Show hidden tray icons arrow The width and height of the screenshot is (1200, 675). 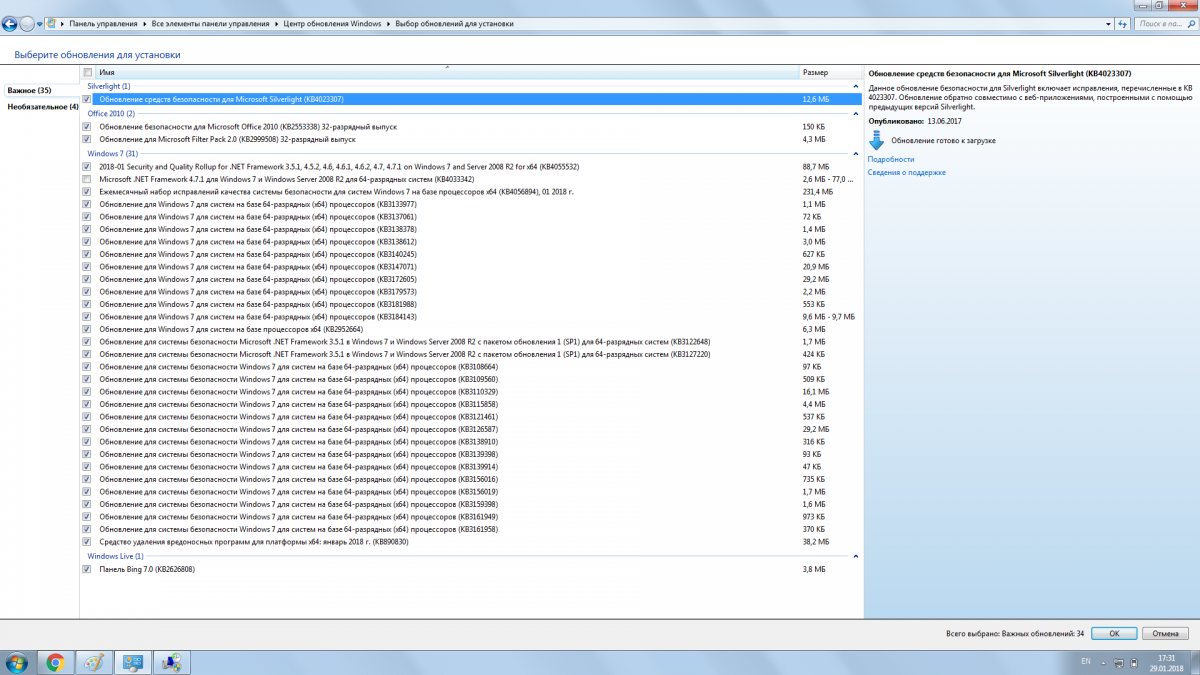(x=1102, y=662)
